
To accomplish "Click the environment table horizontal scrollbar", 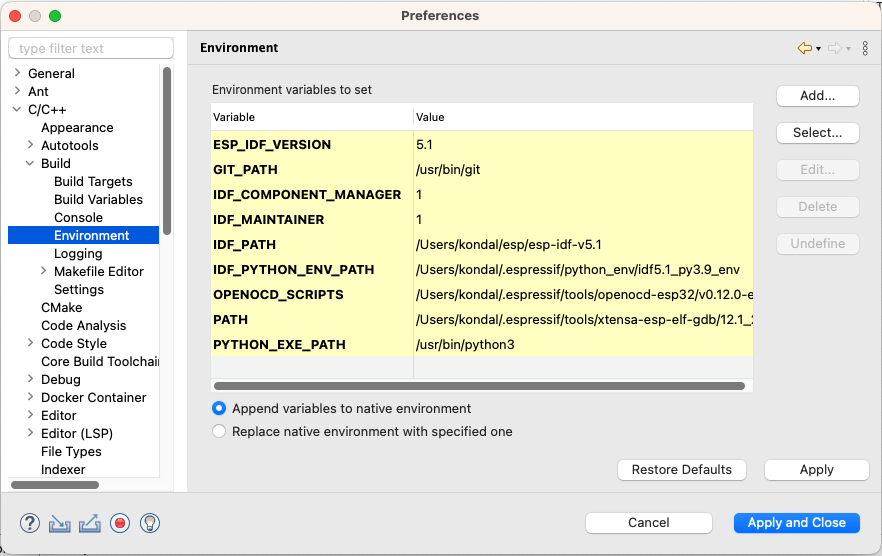I will pyautogui.click(x=479, y=386).
